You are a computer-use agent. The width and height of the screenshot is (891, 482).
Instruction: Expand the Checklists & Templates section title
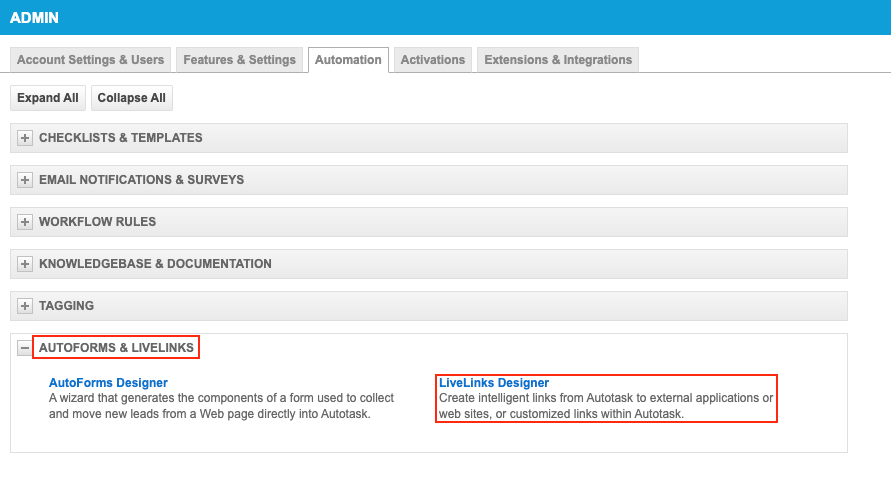coord(120,138)
